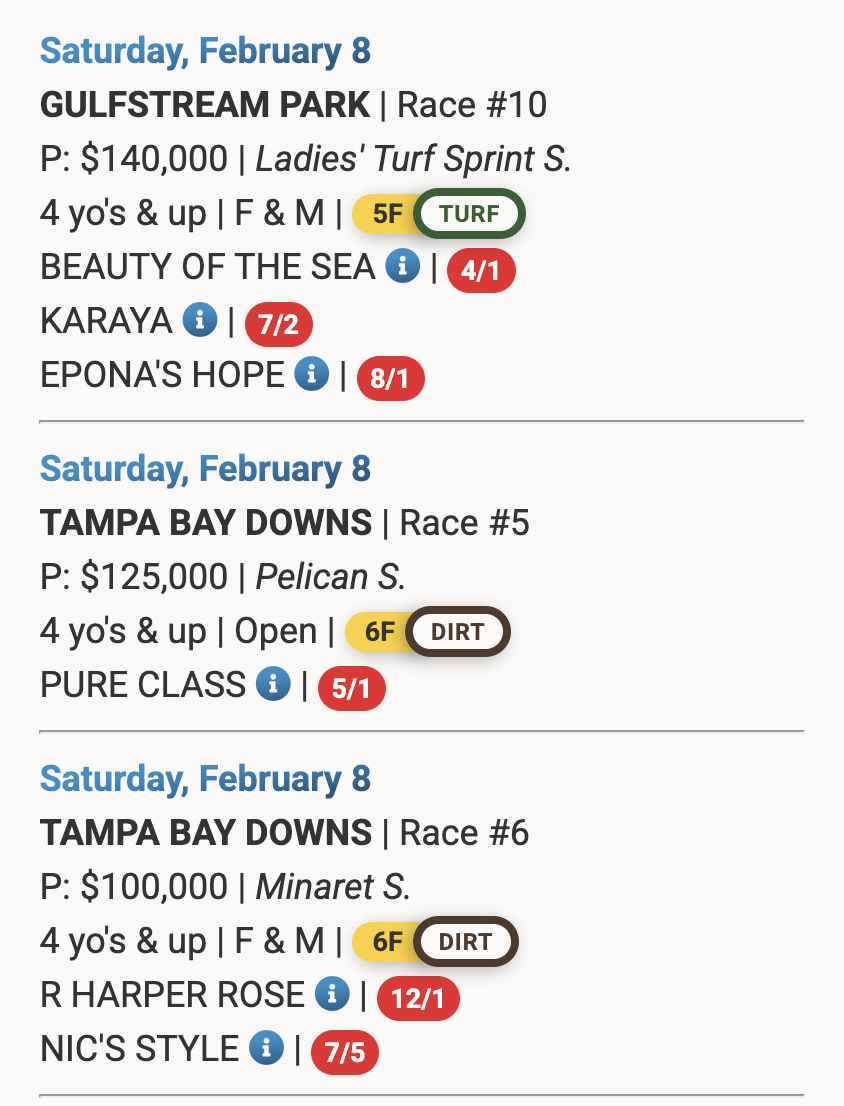
Task: Click DIRT badge in Minaret S. race
Action: pyautogui.click(x=465, y=942)
